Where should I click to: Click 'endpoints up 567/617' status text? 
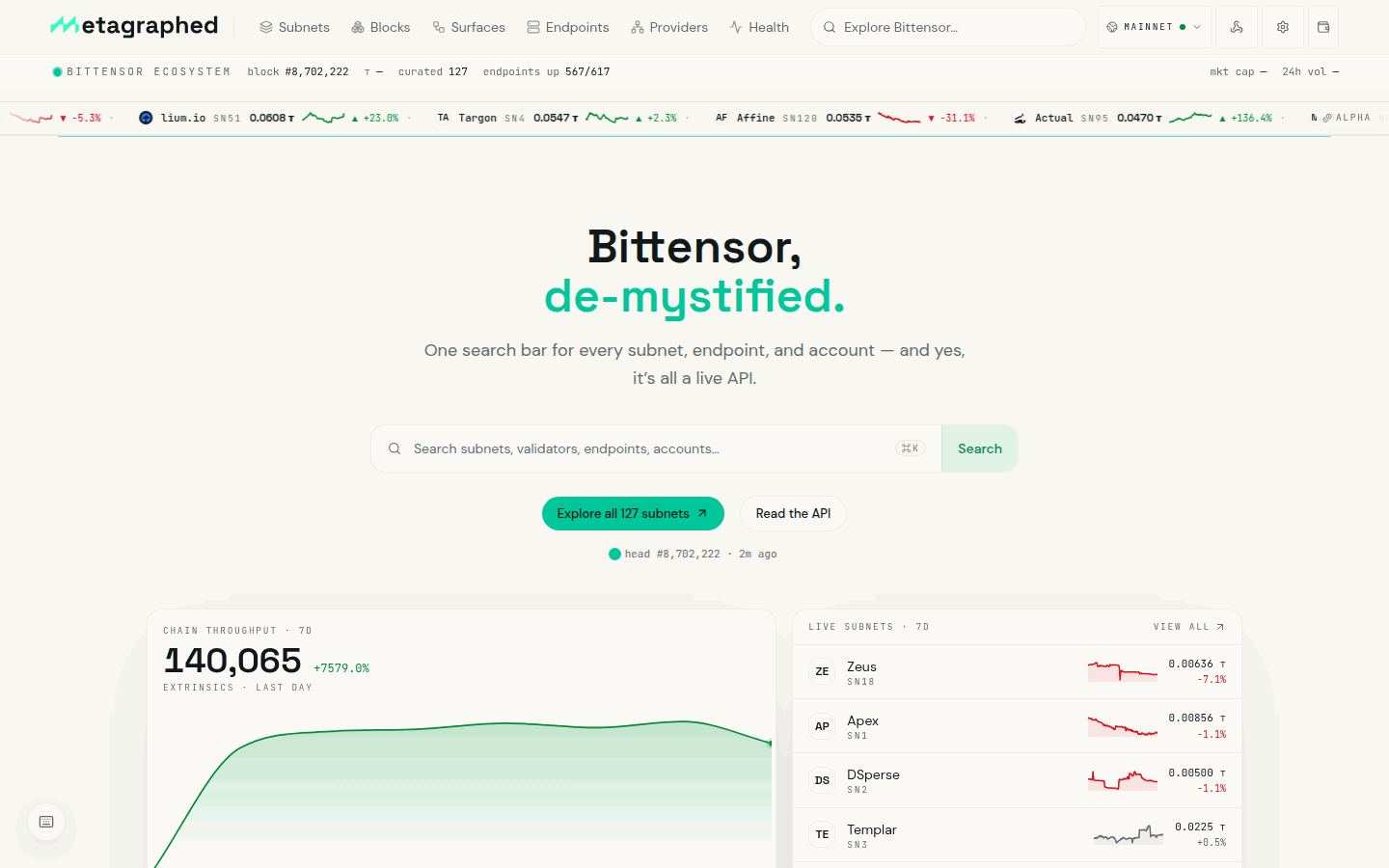coord(546,71)
